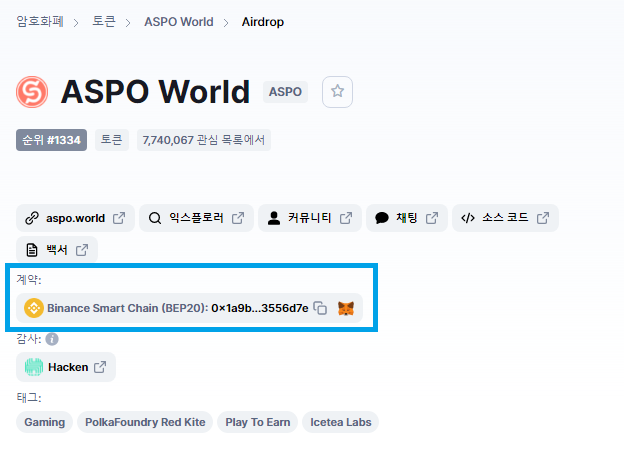Open external link arrow next to 백서
Image resolution: width=624 pixels, height=458 pixels.
pos(82,250)
